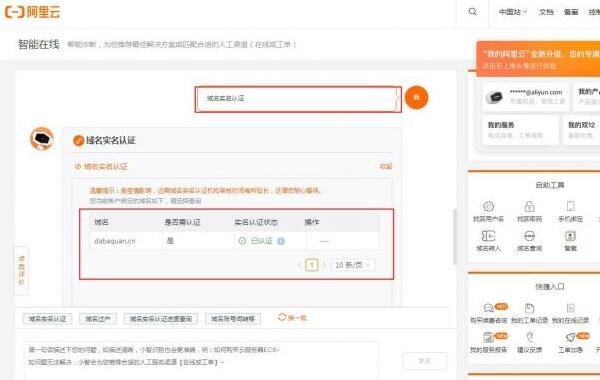Click the 域名实名认证 suggestion chip
600x380 pixels.
(x=47, y=318)
